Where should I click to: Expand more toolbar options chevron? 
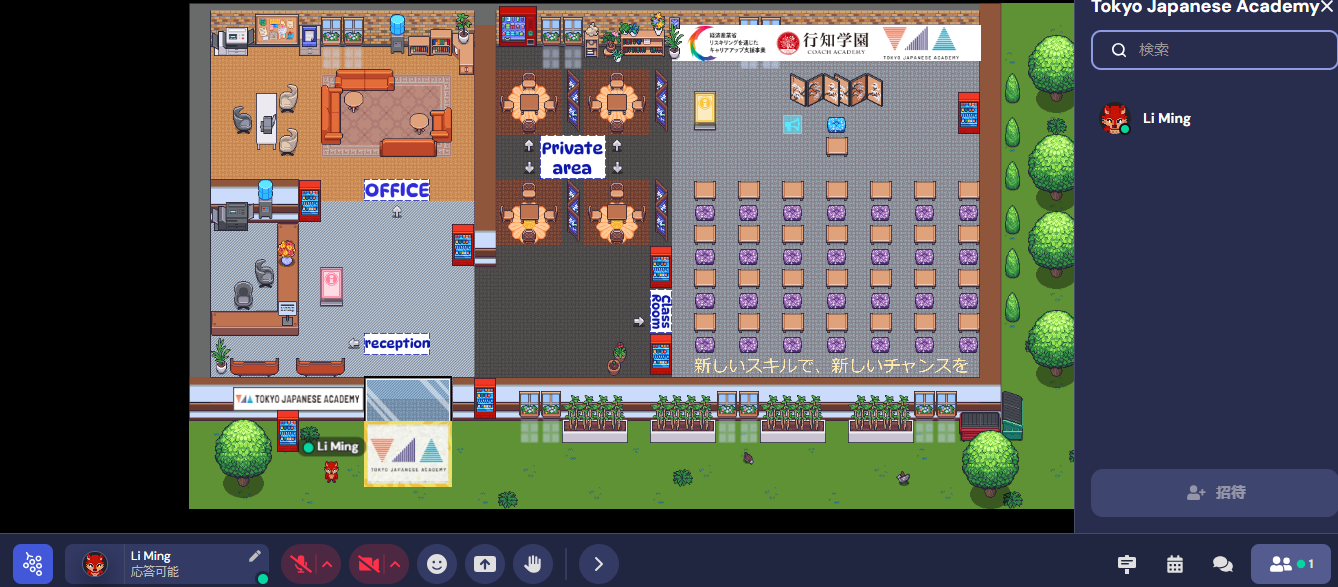pyautogui.click(x=598, y=564)
